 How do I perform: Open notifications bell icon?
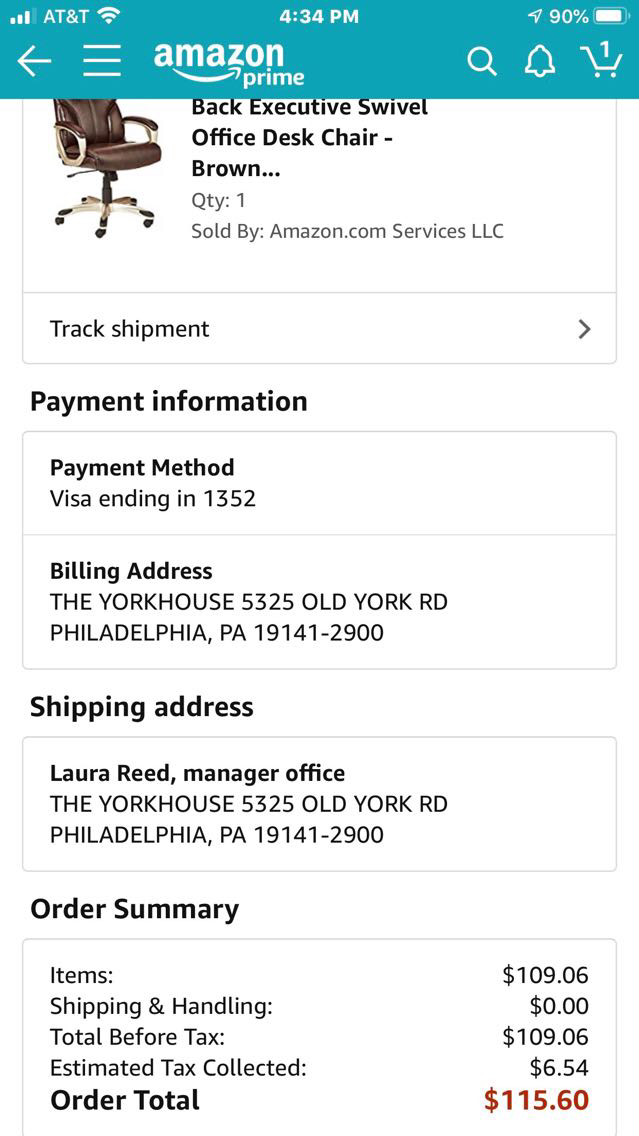tap(540, 62)
